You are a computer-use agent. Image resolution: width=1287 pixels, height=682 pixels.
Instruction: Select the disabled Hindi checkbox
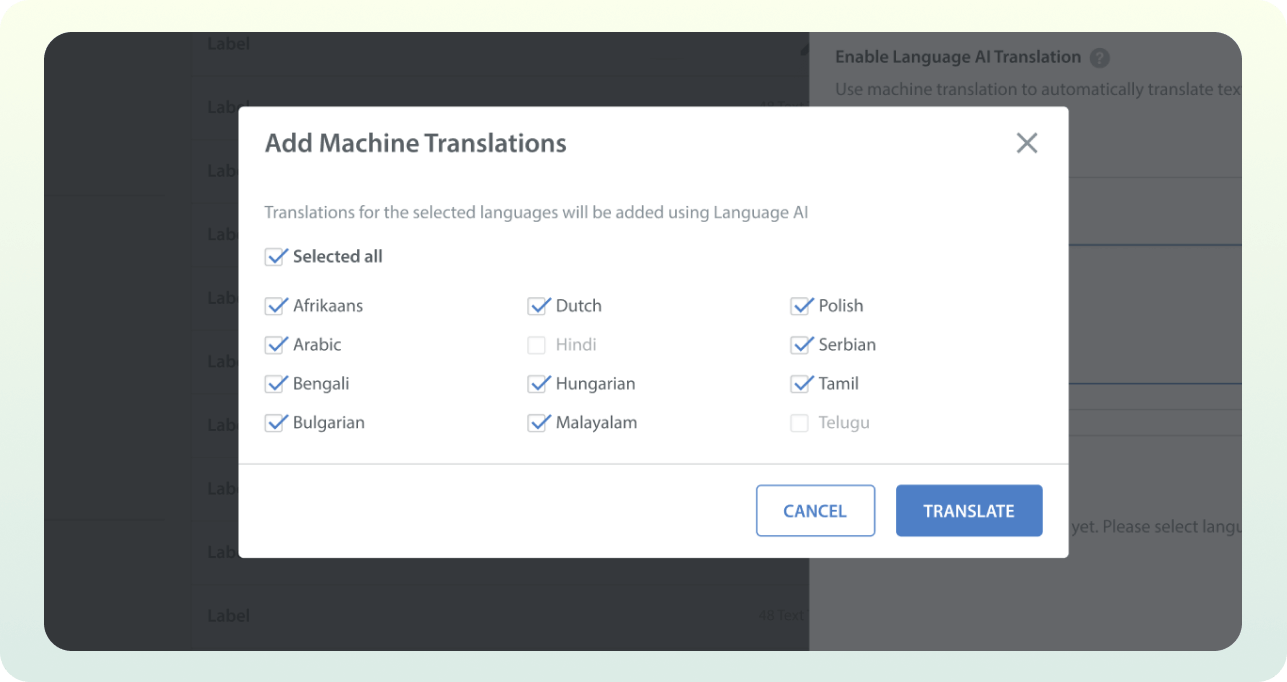[x=539, y=345]
